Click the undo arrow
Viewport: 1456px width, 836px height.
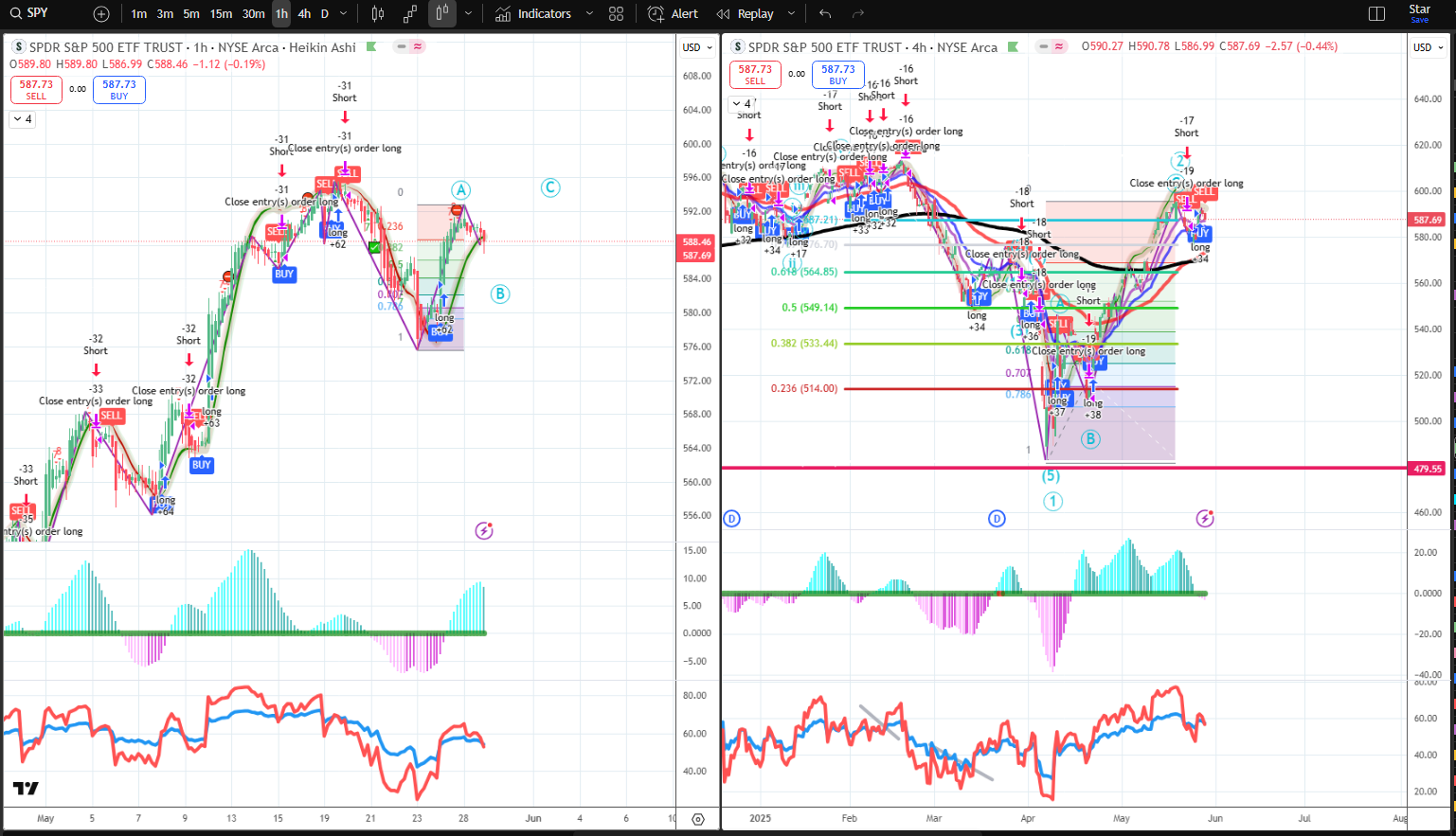click(x=825, y=14)
